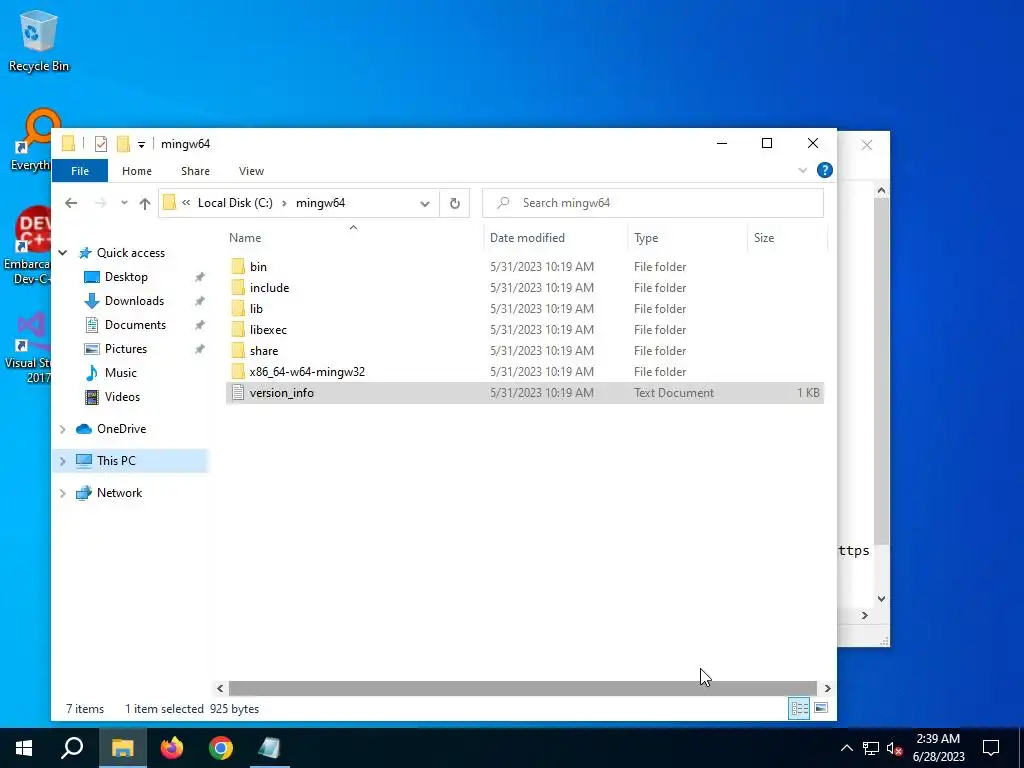The image size is (1024, 768).
Task: Select Documents in Quick access
Action: tap(135, 325)
